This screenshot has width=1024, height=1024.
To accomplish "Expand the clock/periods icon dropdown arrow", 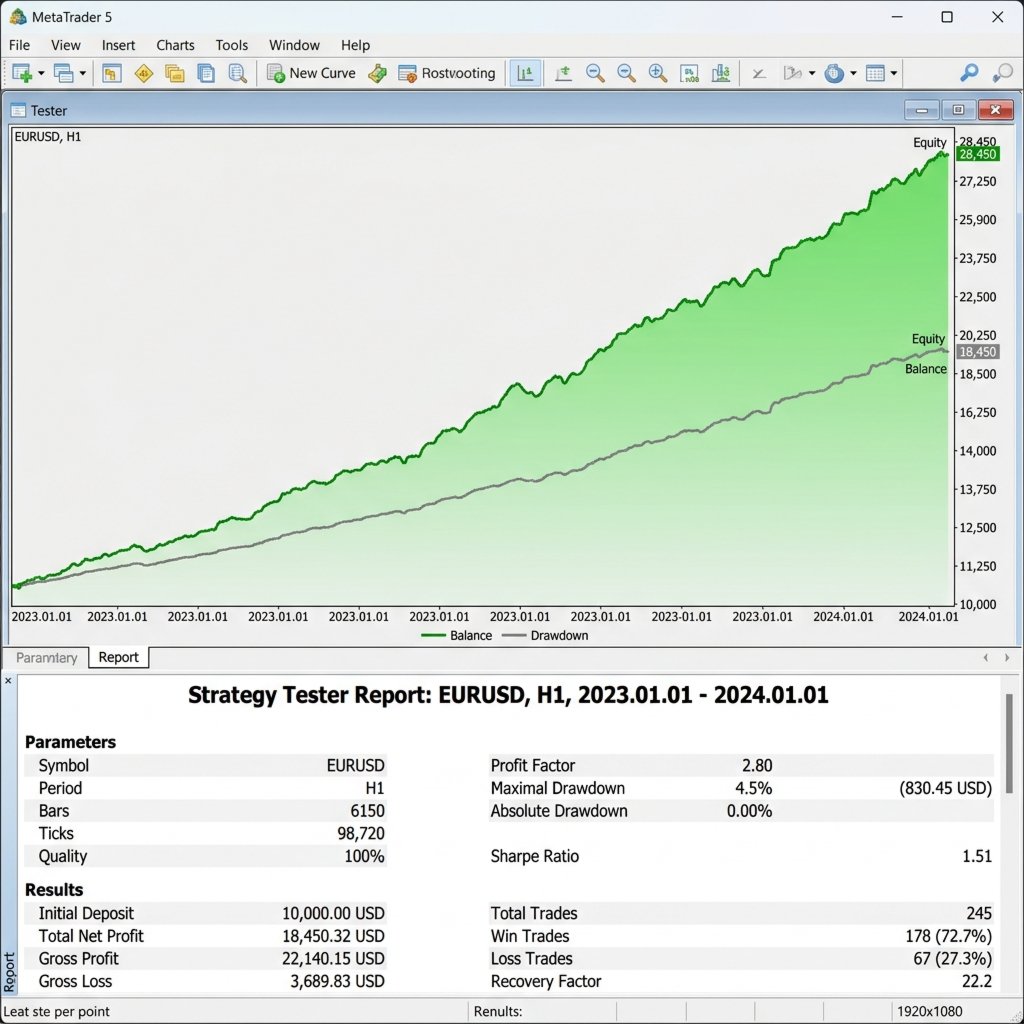I will coord(853,73).
